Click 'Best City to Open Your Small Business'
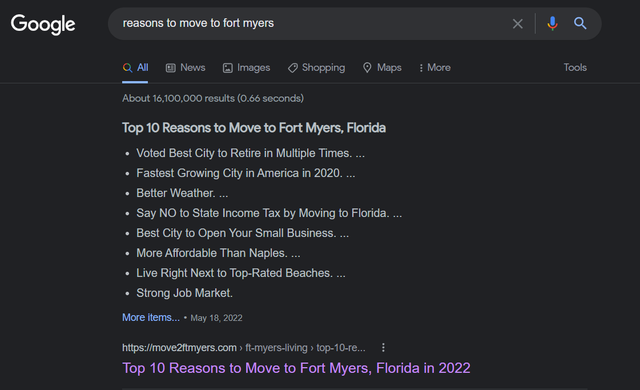The image size is (640, 390). point(242,233)
